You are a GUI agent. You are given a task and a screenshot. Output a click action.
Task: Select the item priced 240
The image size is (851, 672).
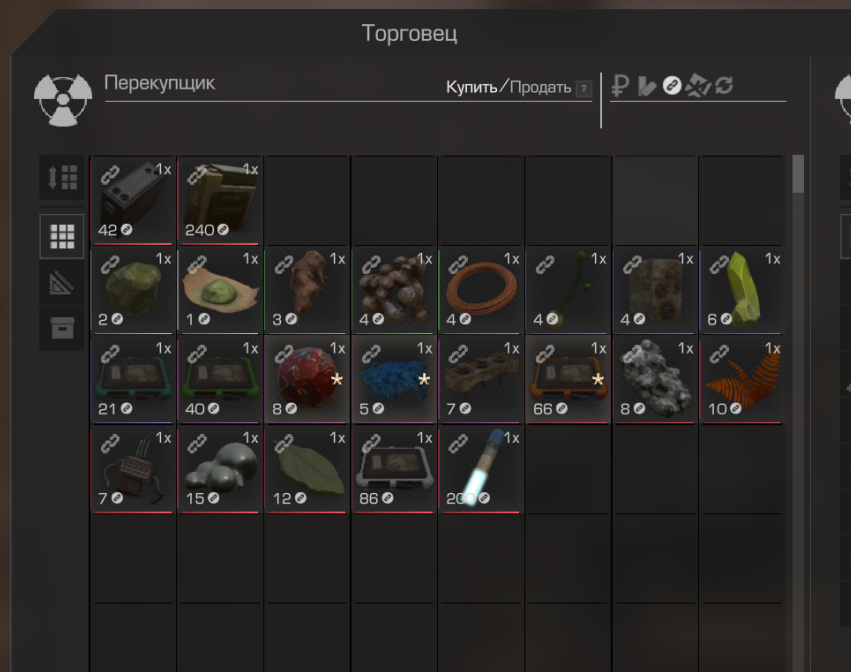tap(220, 200)
